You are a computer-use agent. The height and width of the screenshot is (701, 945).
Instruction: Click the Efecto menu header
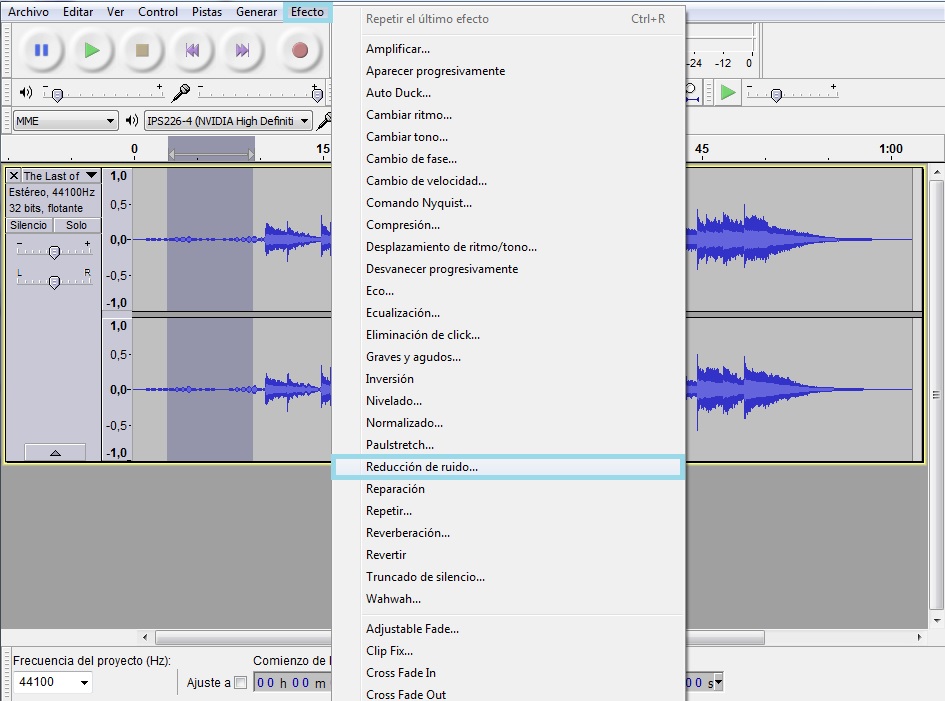(x=307, y=11)
